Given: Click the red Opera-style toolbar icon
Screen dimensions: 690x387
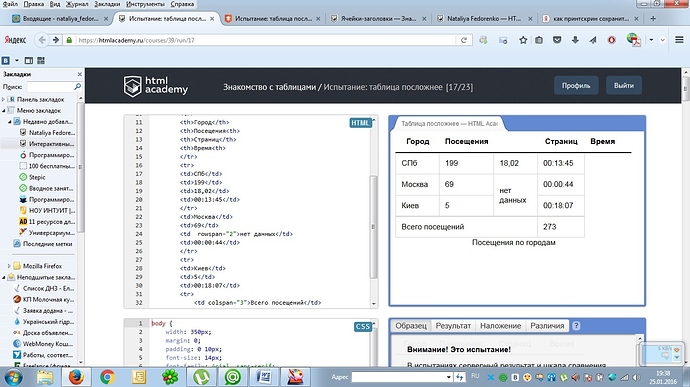Looking at the screenshot, I should 611,40.
